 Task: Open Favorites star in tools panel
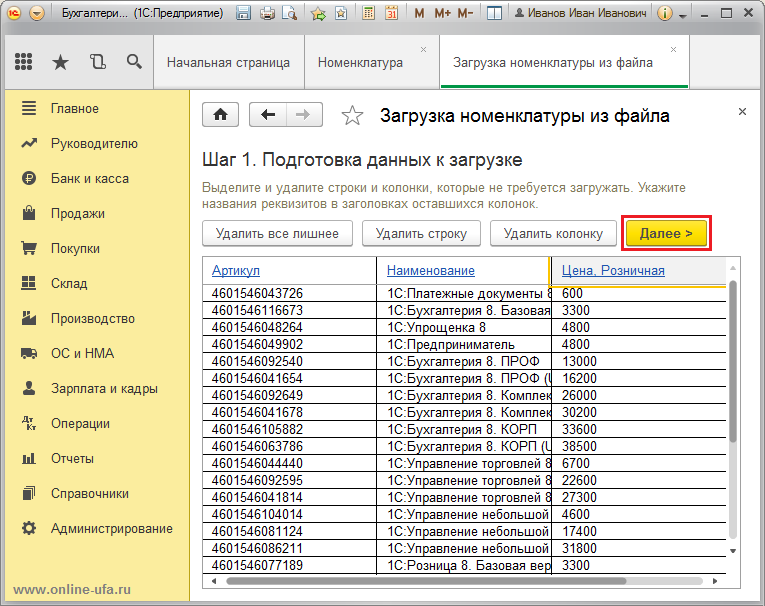60,62
